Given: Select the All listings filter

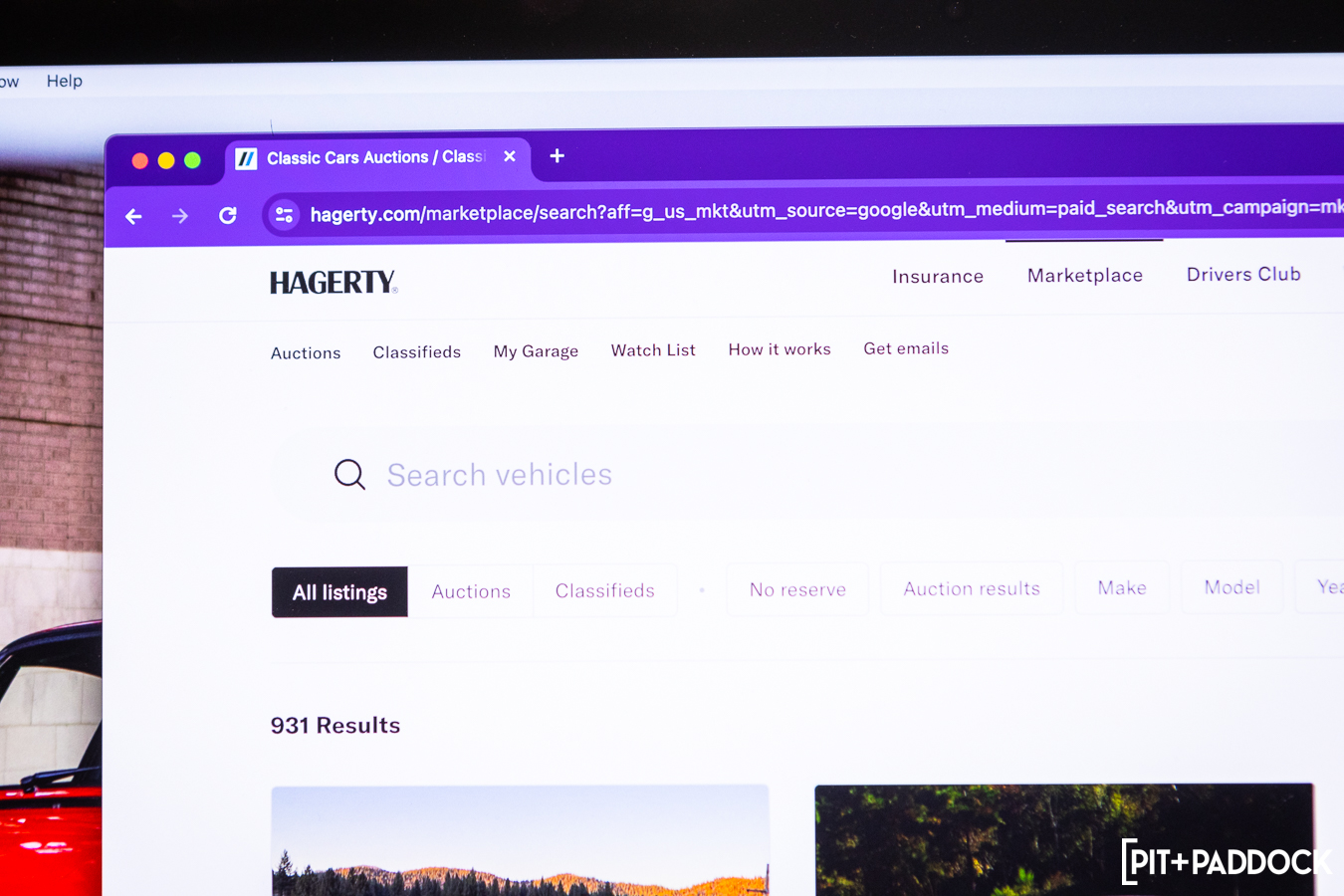Looking at the screenshot, I should click(x=339, y=592).
